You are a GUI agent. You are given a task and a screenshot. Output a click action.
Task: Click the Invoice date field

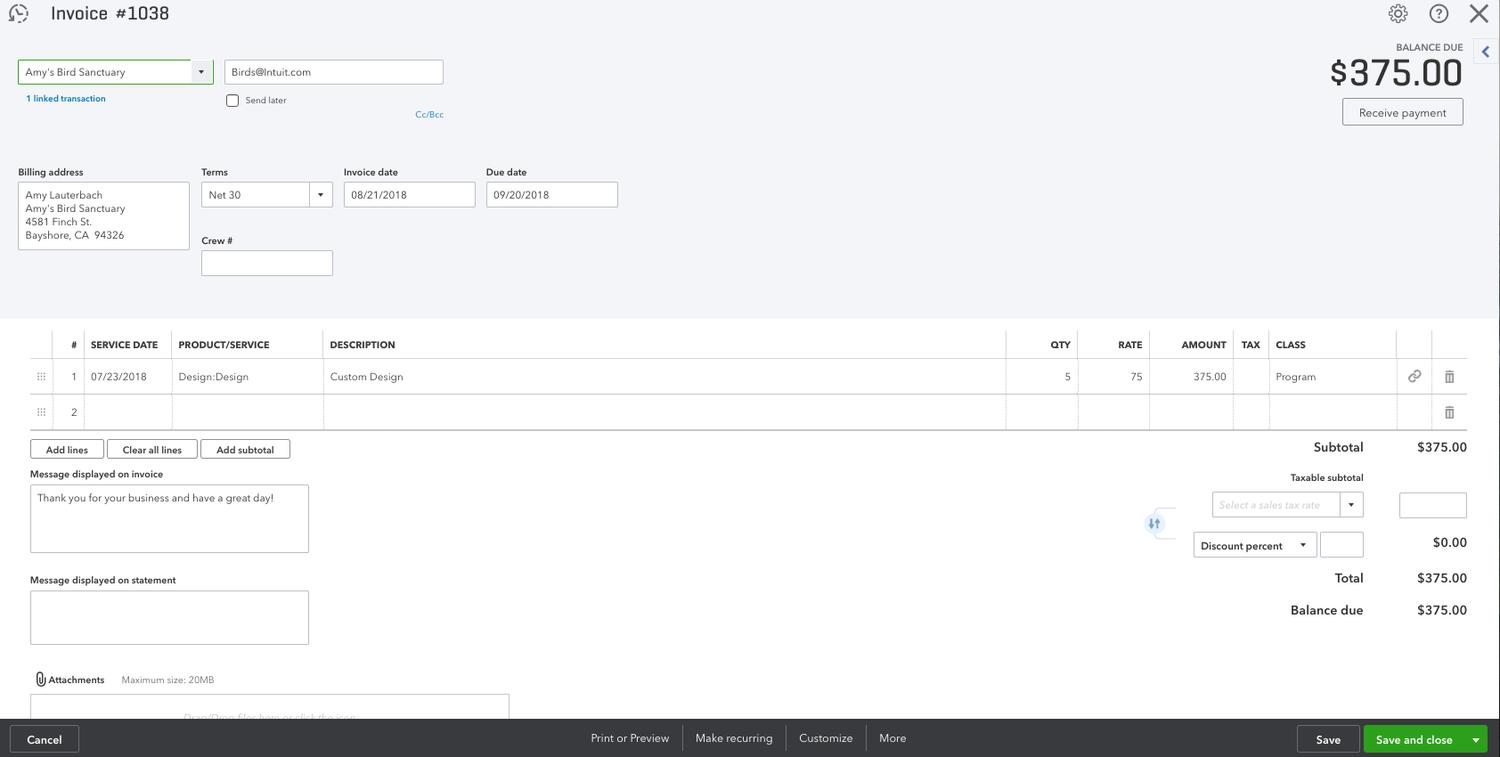coord(409,195)
